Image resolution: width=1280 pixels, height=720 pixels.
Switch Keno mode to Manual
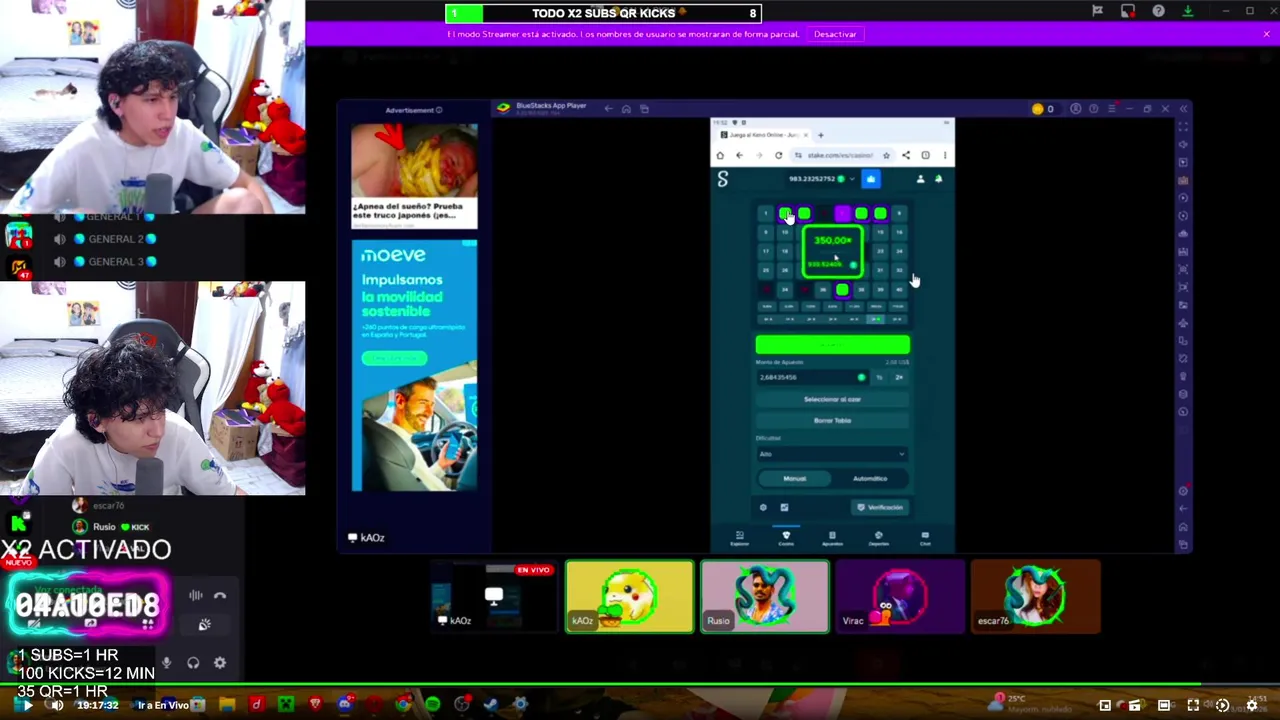[x=794, y=478]
